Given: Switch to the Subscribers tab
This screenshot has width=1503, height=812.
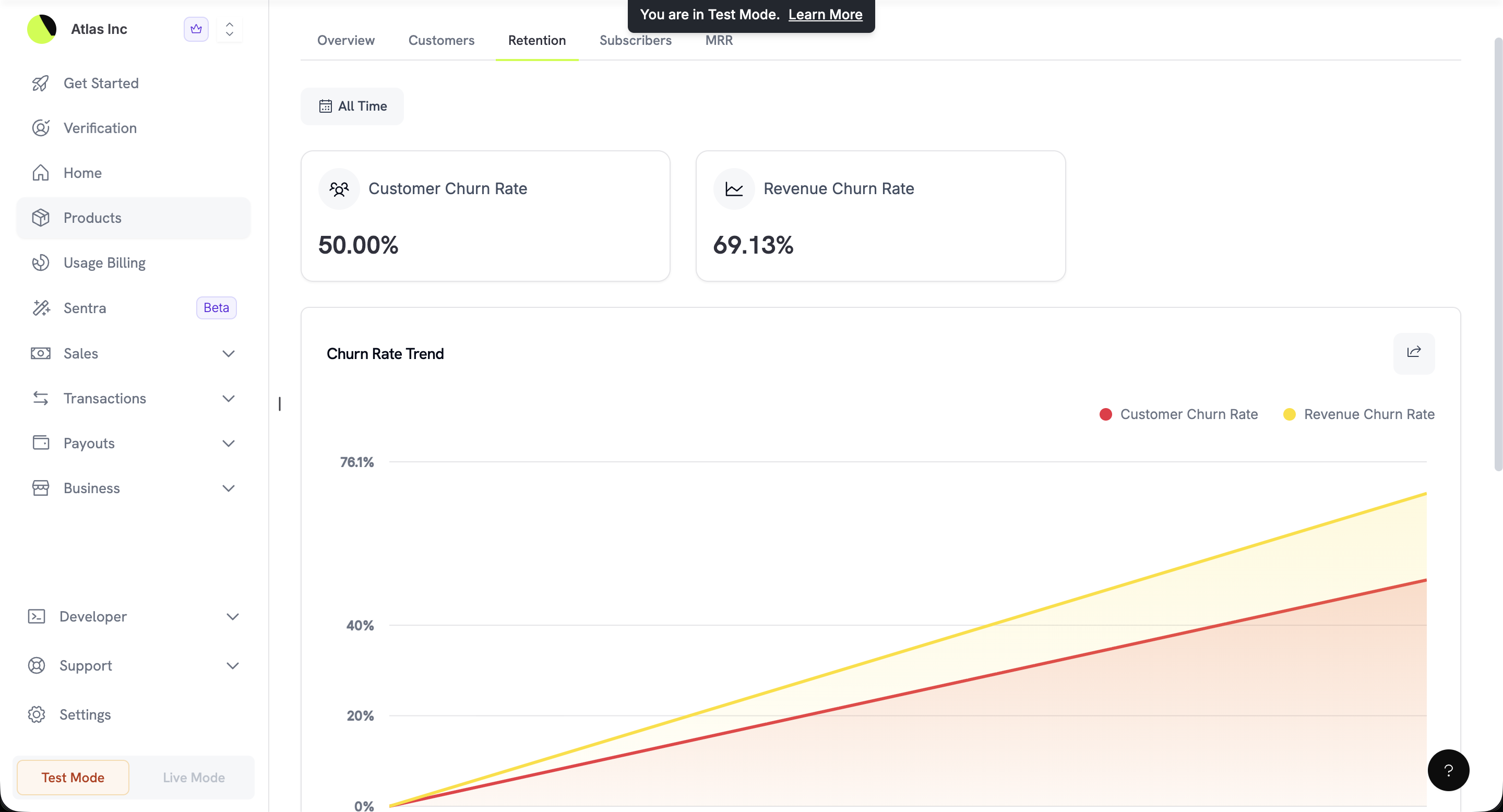Looking at the screenshot, I should coord(636,40).
